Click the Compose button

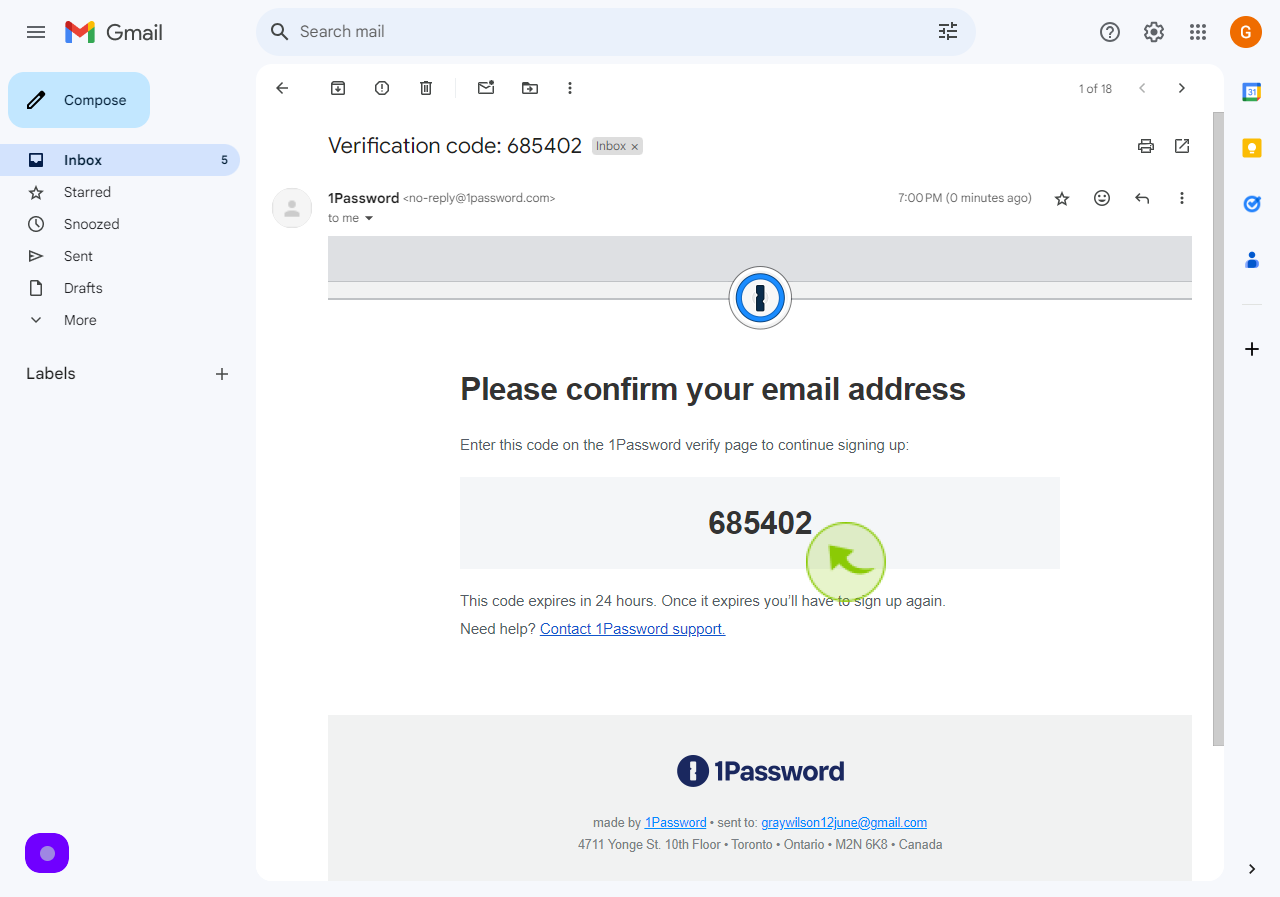point(79,100)
